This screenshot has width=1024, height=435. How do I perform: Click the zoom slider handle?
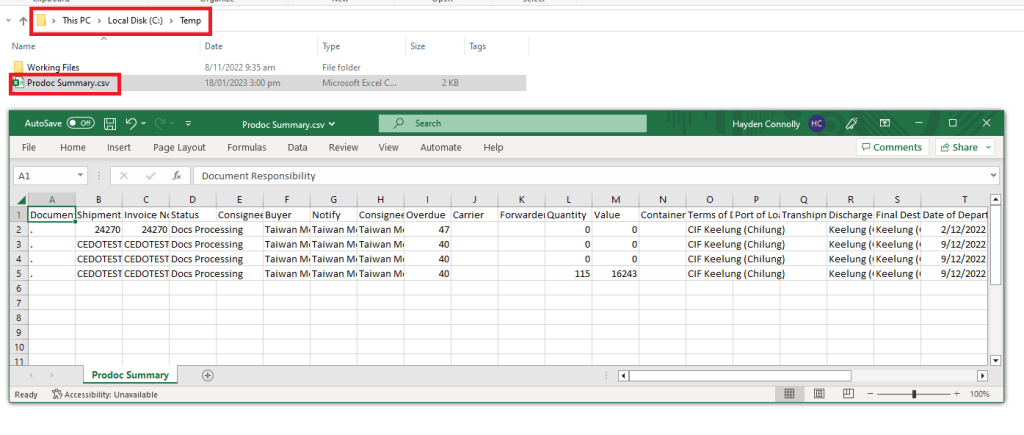point(914,394)
